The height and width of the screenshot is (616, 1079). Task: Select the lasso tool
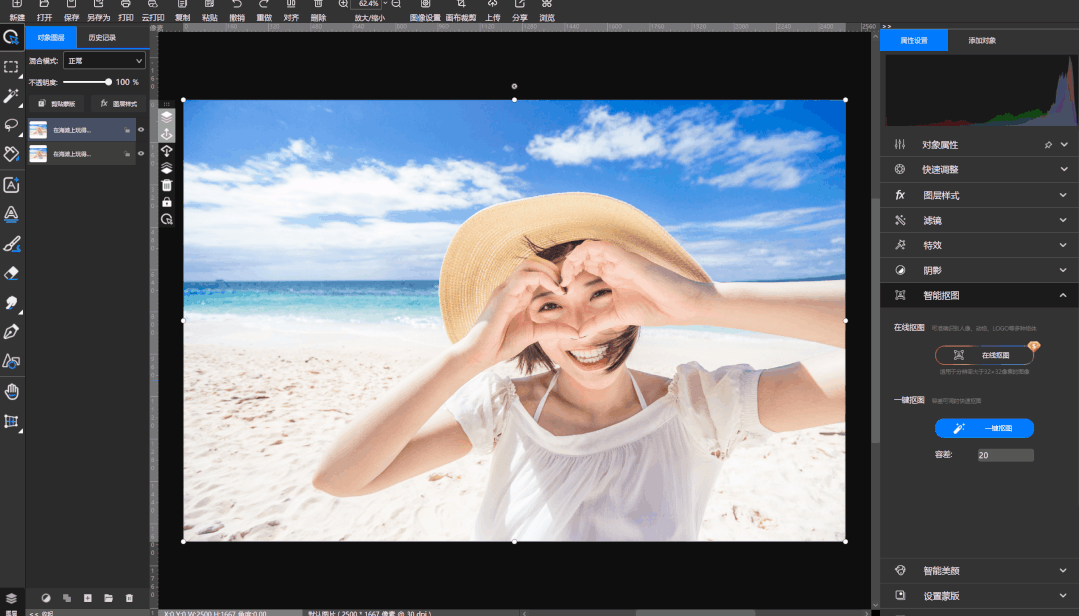[11, 125]
